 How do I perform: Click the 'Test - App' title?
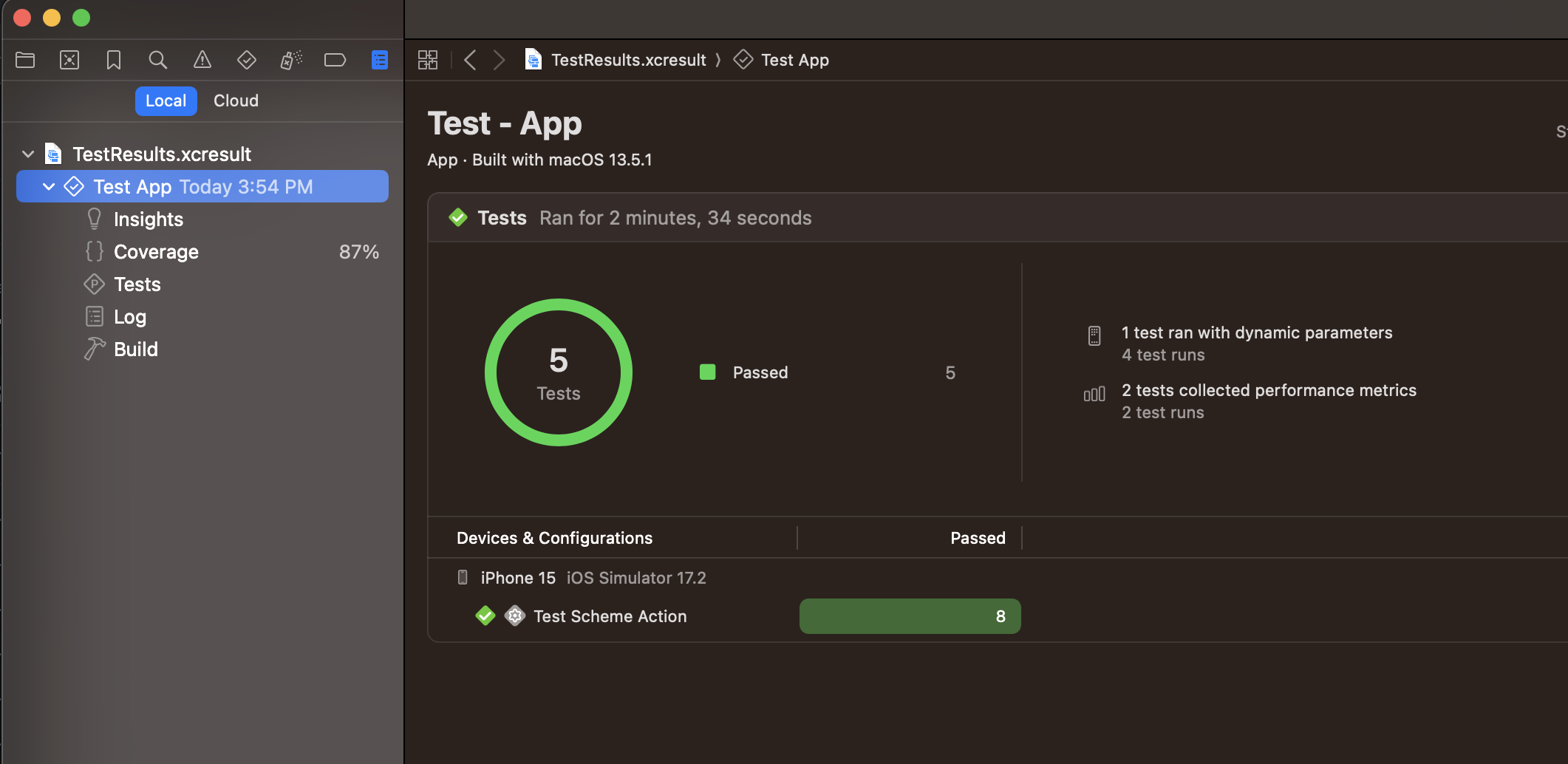point(505,123)
